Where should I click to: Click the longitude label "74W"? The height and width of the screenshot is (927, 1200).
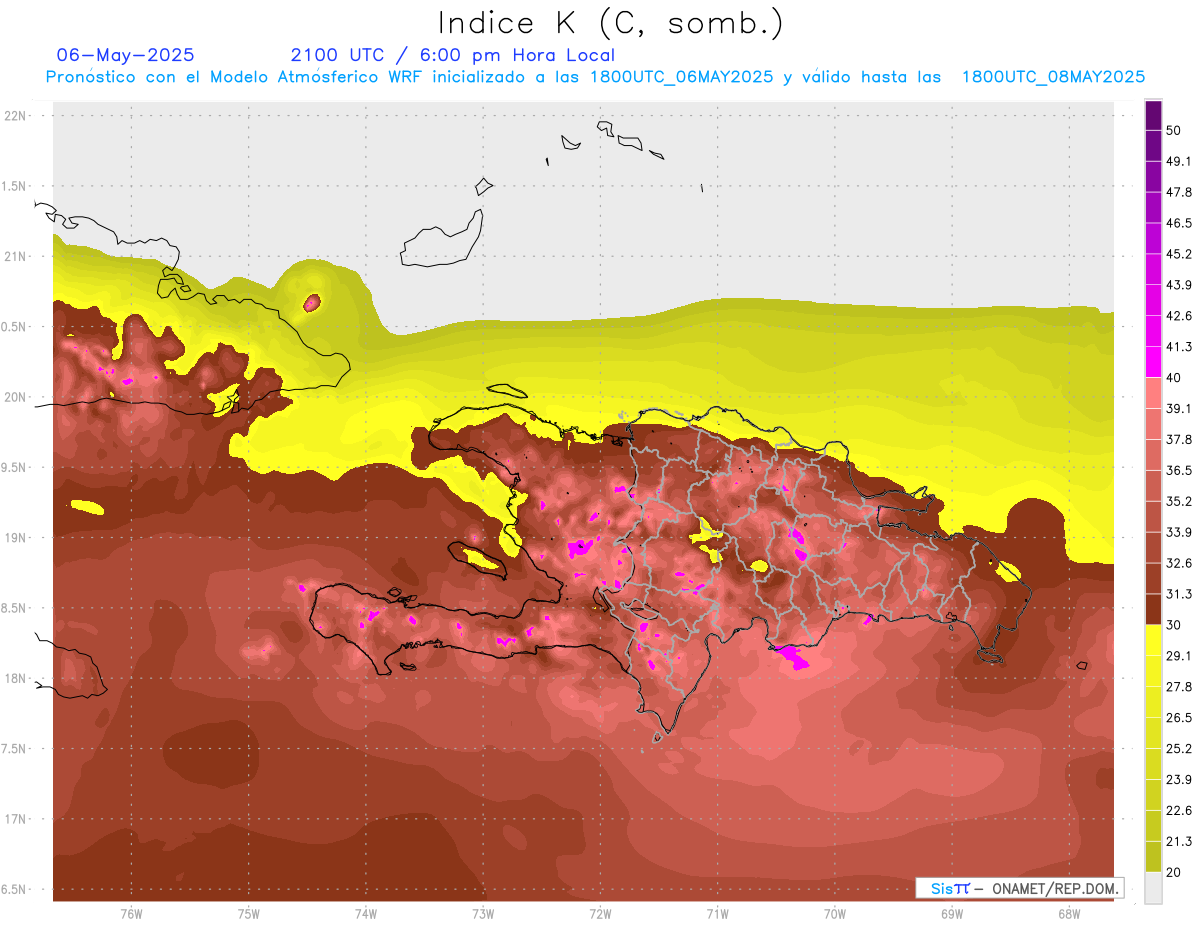[366, 913]
